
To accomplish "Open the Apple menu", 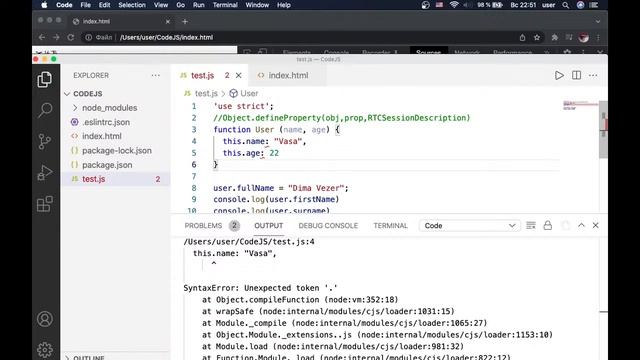I will pyautogui.click(x=44, y=5).
